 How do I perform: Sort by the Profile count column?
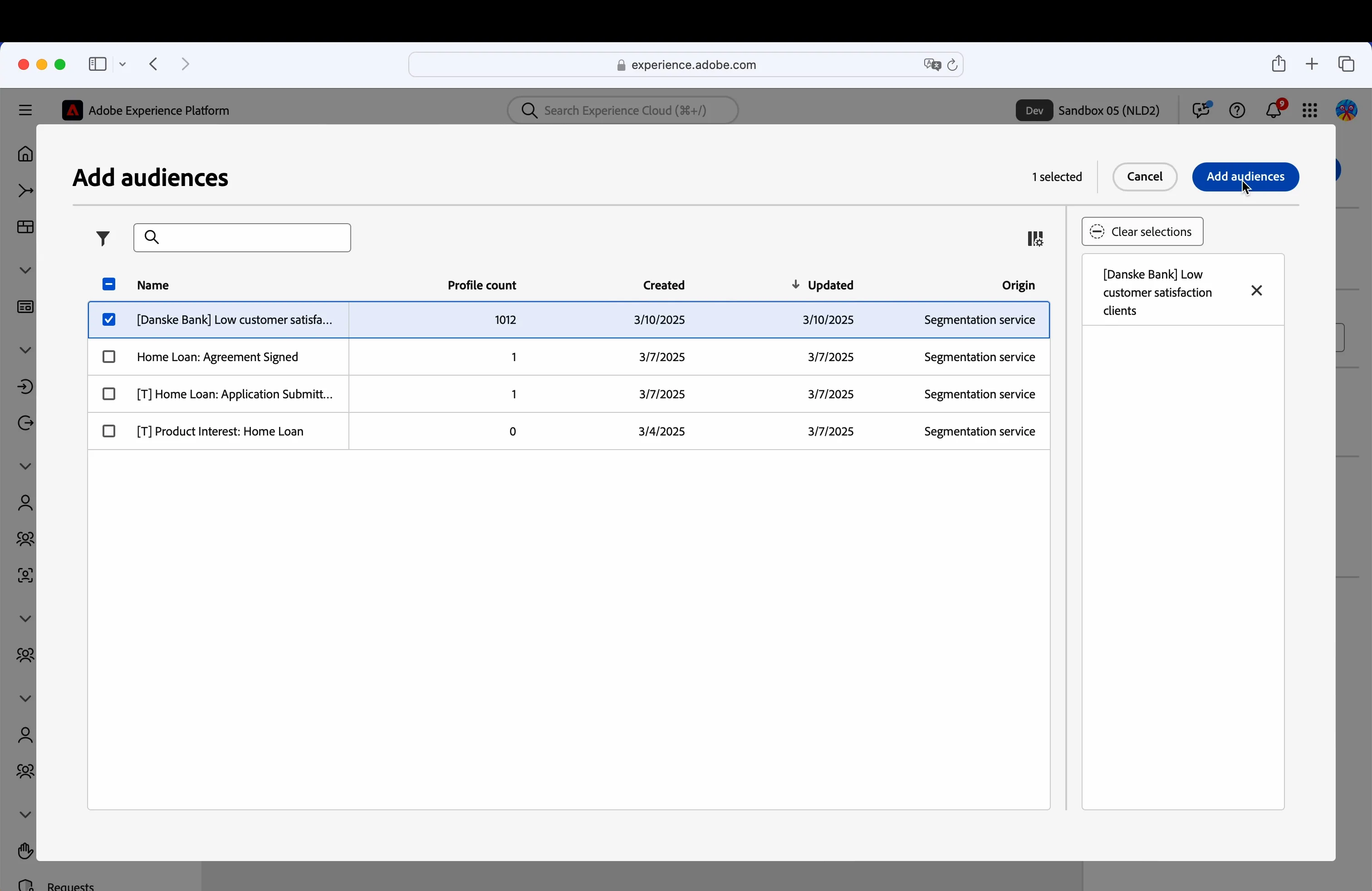point(482,285)
